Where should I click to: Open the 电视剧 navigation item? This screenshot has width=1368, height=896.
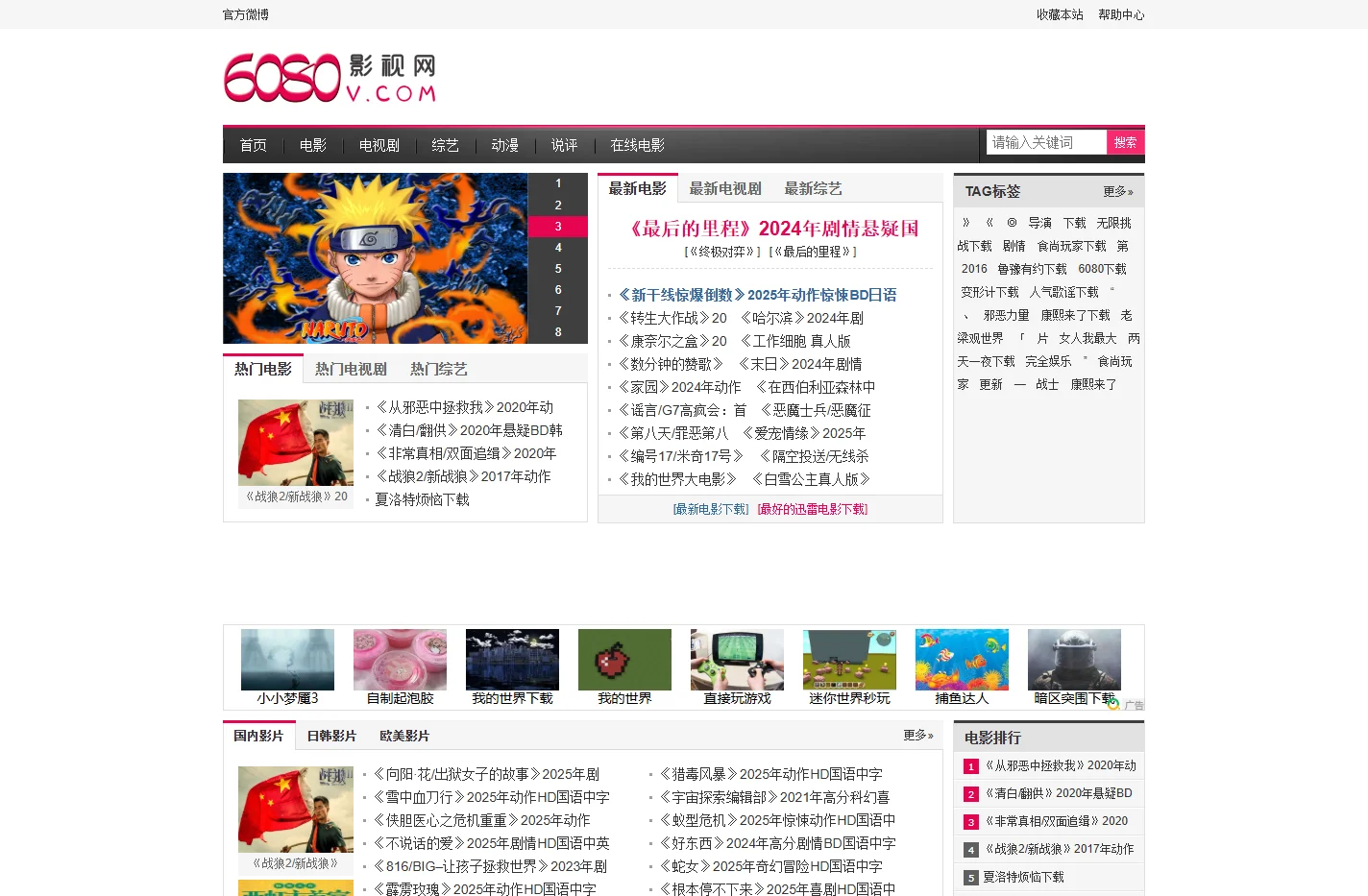pos(379,145)
